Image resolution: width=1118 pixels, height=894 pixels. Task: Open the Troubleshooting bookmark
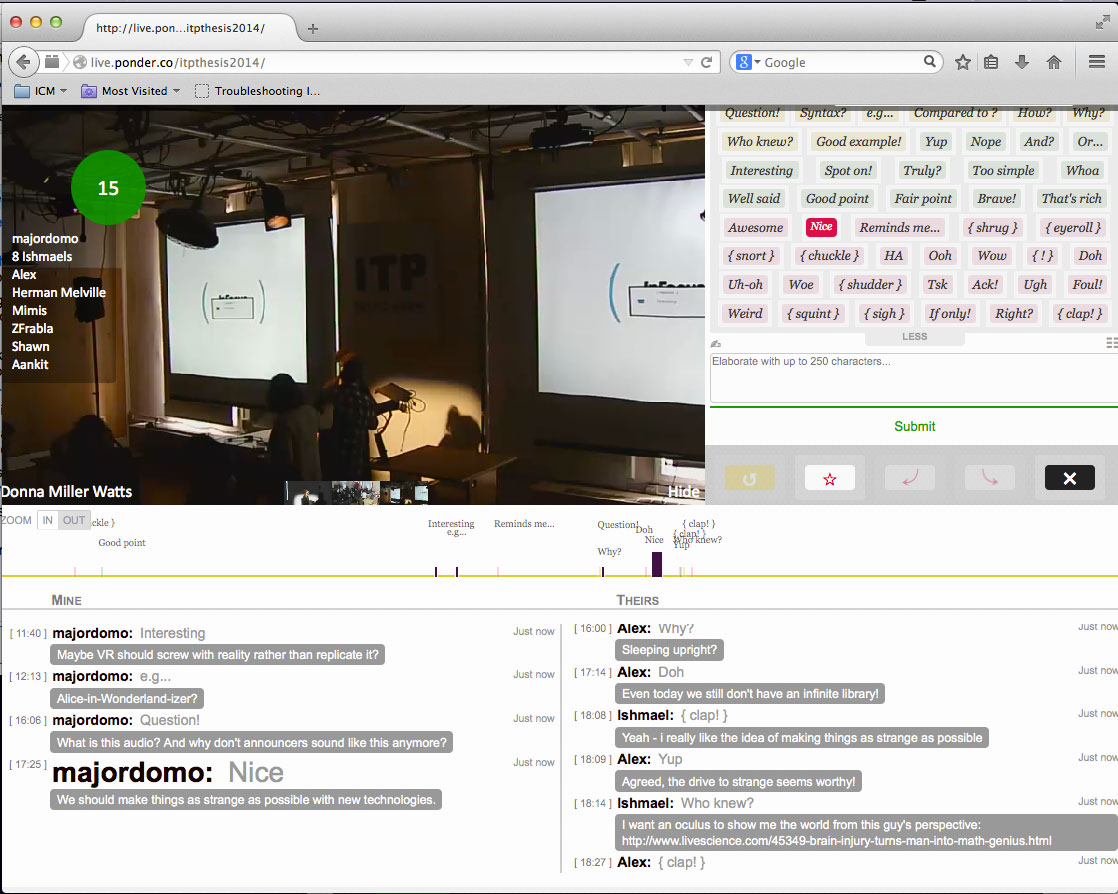(258, 91)
